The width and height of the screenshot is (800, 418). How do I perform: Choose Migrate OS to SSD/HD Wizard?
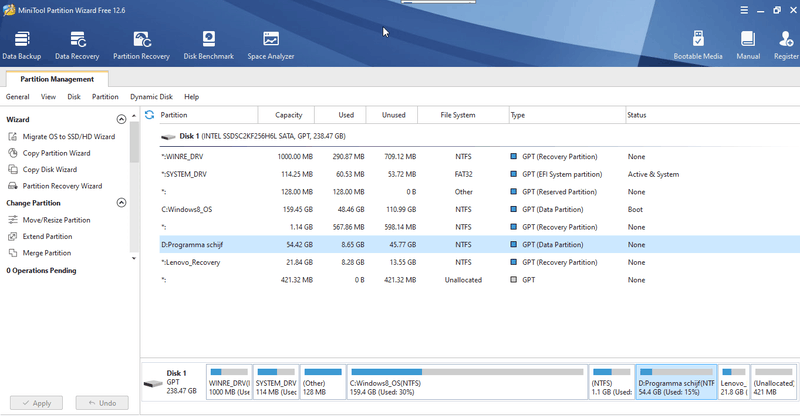pos(69,136)
